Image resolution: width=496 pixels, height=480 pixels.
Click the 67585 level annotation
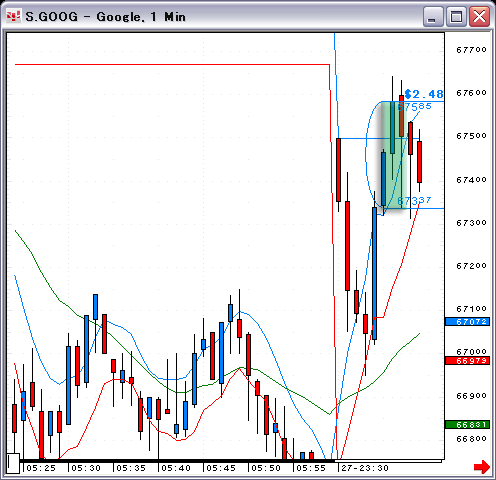click(x=415, y=107)
